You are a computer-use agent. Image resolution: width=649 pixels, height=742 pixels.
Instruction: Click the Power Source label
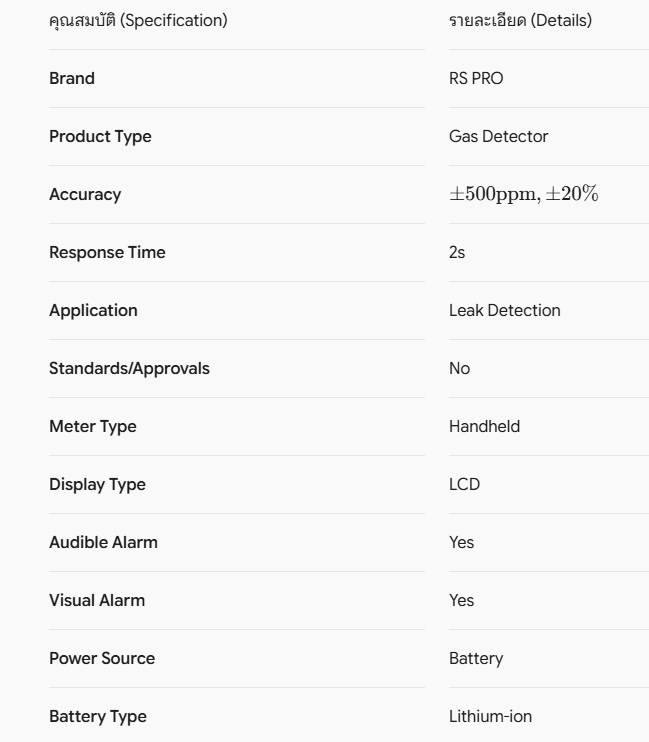[102, 659]
